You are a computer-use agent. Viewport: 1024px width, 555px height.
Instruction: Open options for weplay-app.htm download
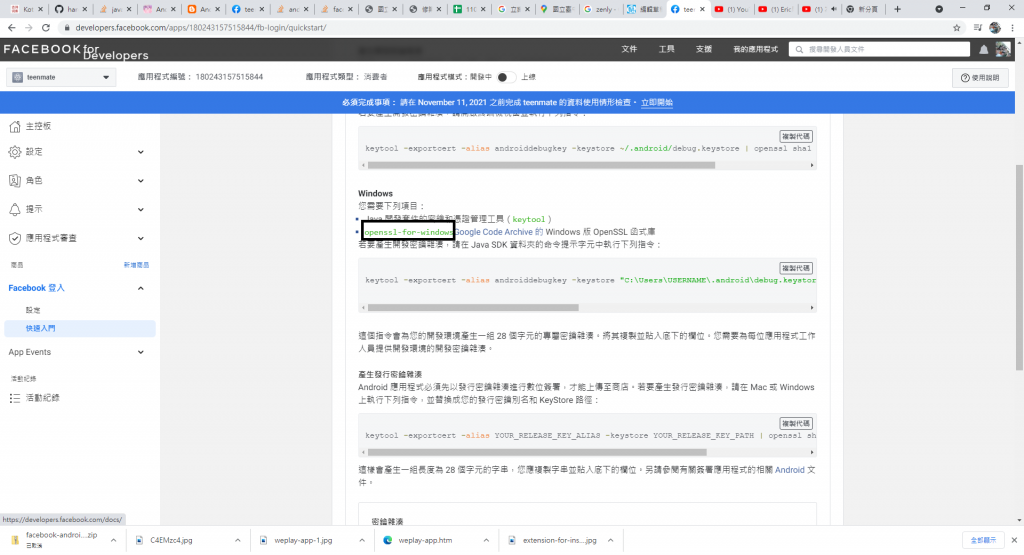click(x=486, y=540)
